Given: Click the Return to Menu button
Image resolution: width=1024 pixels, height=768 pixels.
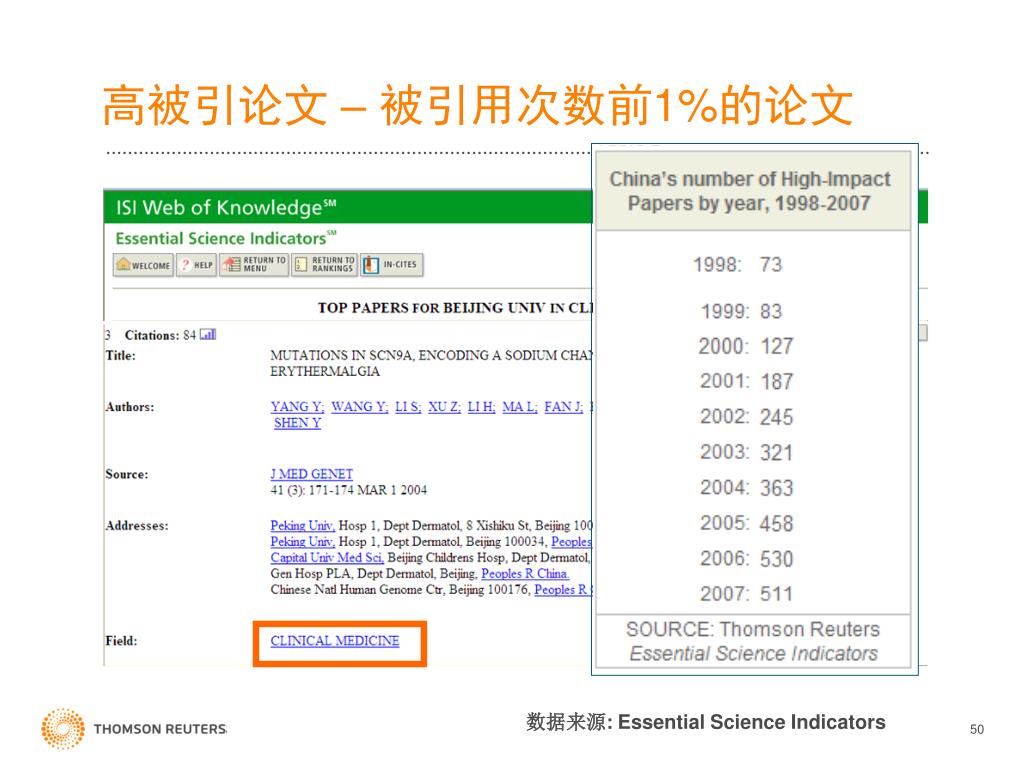Looking at the screenshot, I should (254, 265).
